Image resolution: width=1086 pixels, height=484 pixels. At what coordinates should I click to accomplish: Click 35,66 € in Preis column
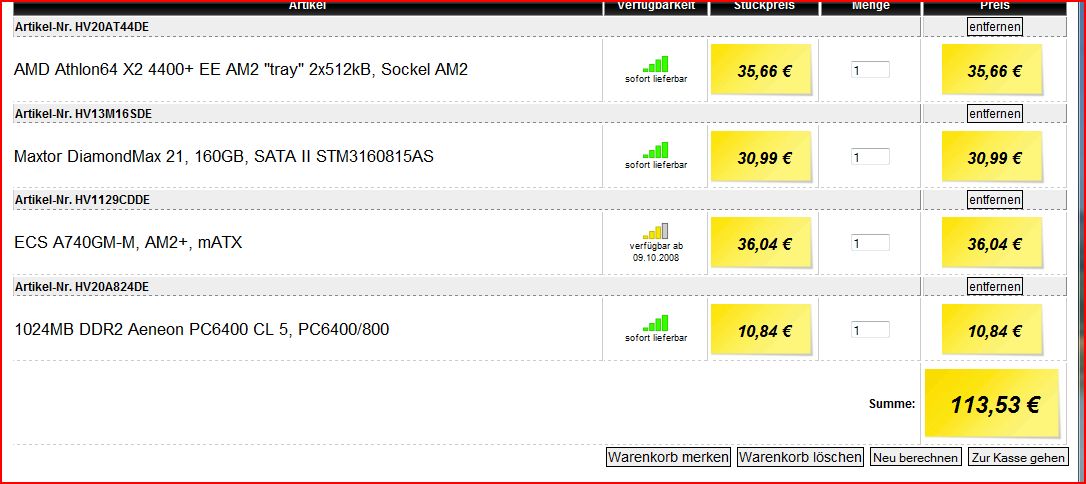coord(992,69)
